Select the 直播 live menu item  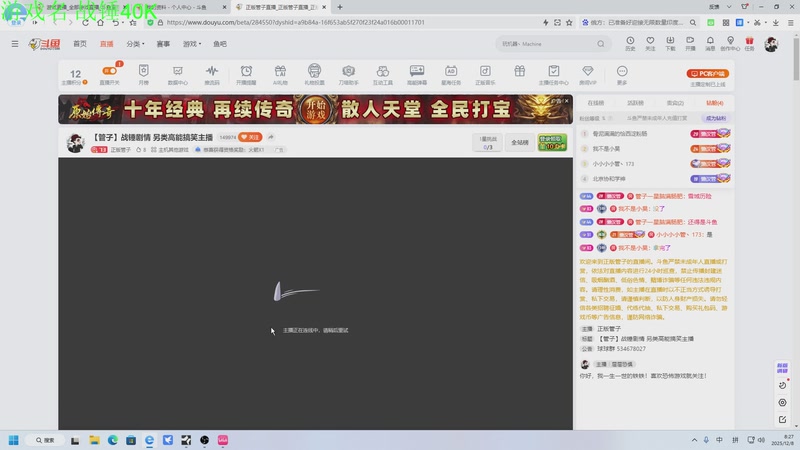107,44
